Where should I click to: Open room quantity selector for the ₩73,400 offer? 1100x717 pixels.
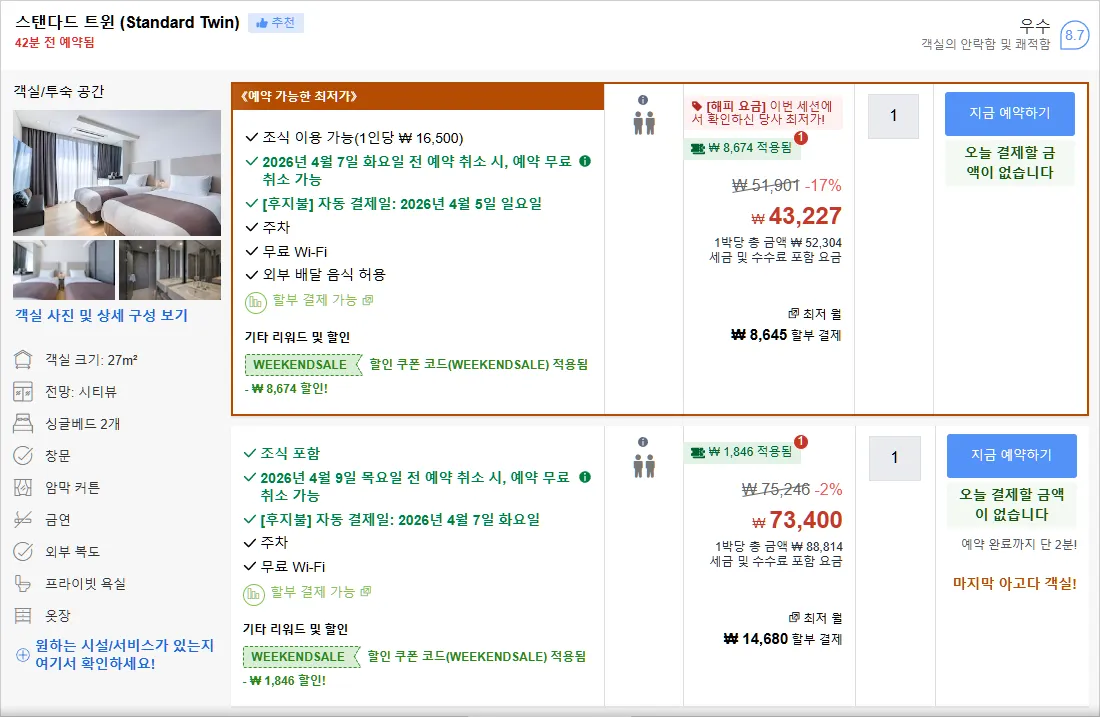tap(894, 458)
